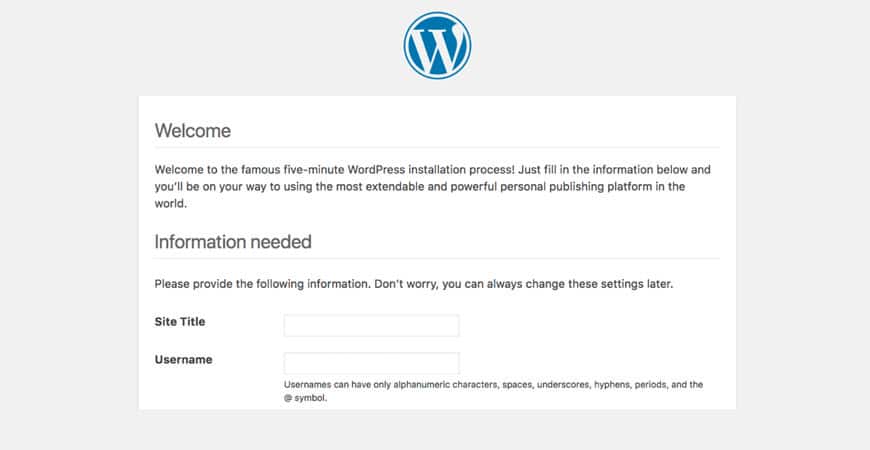Focus the Username input field
This screenshot has width=870, height=450.
pos(371,363)
